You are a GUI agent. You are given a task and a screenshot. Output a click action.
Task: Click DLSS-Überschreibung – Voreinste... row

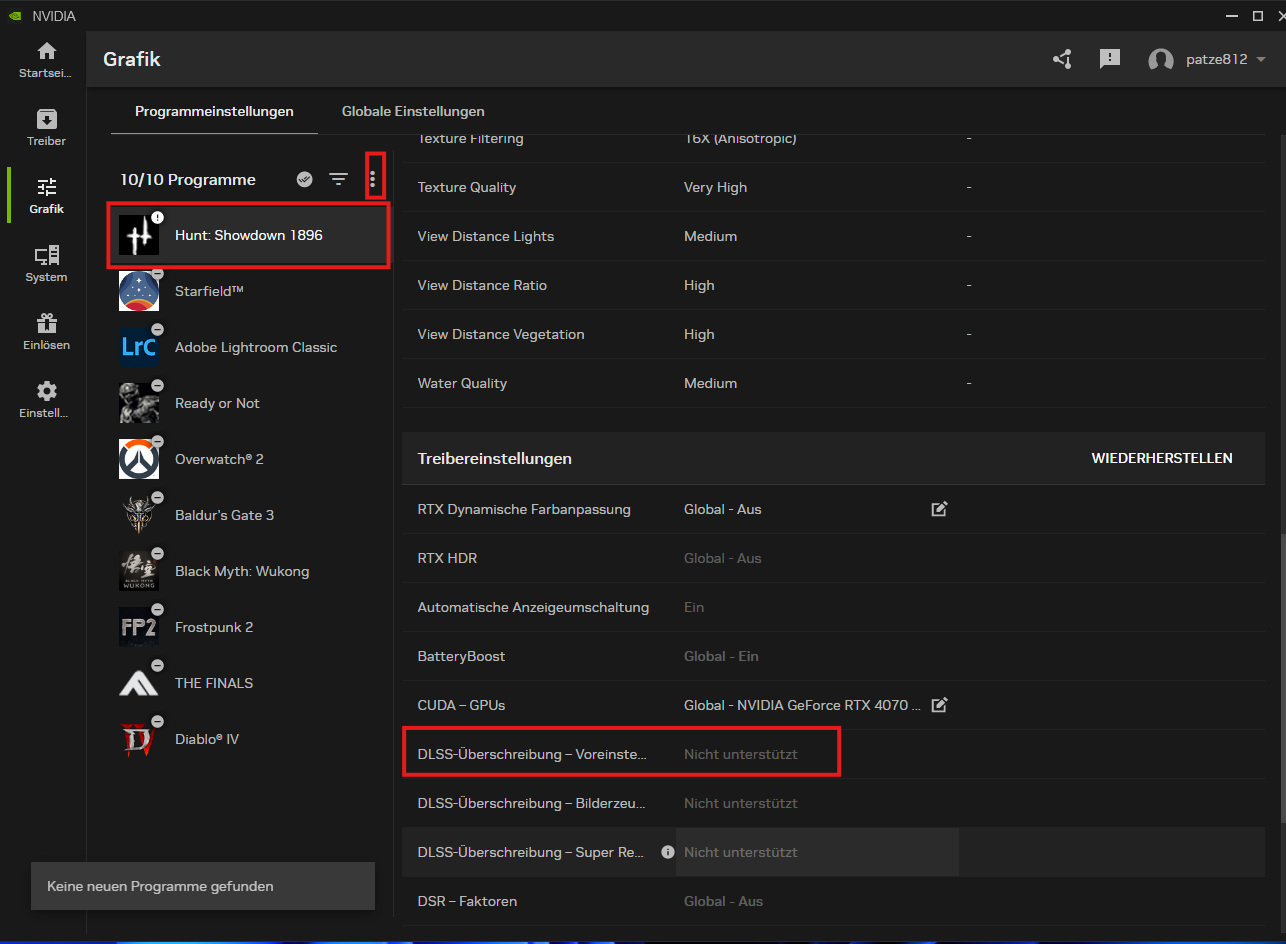(833, 754)
